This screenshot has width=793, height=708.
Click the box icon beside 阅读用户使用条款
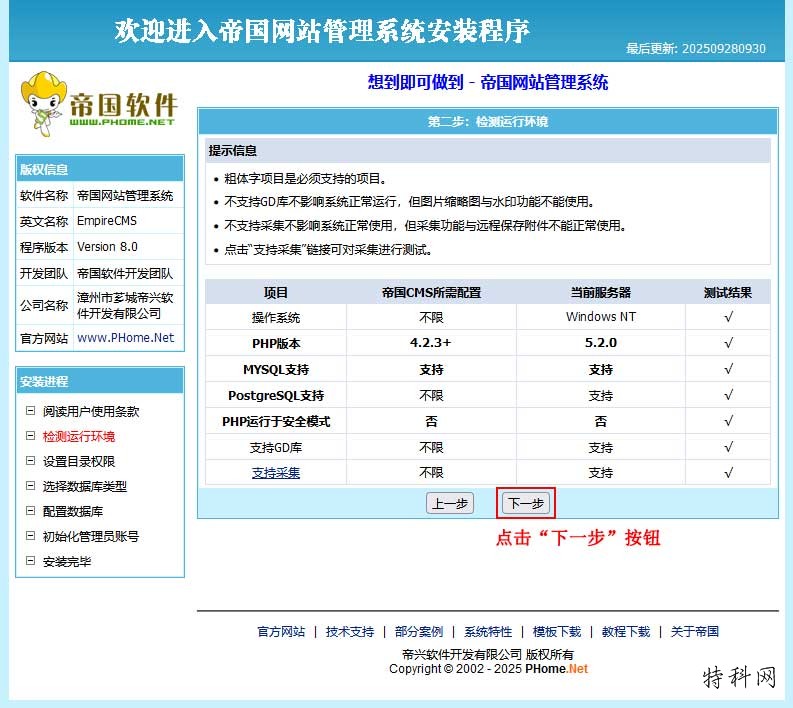30,411
